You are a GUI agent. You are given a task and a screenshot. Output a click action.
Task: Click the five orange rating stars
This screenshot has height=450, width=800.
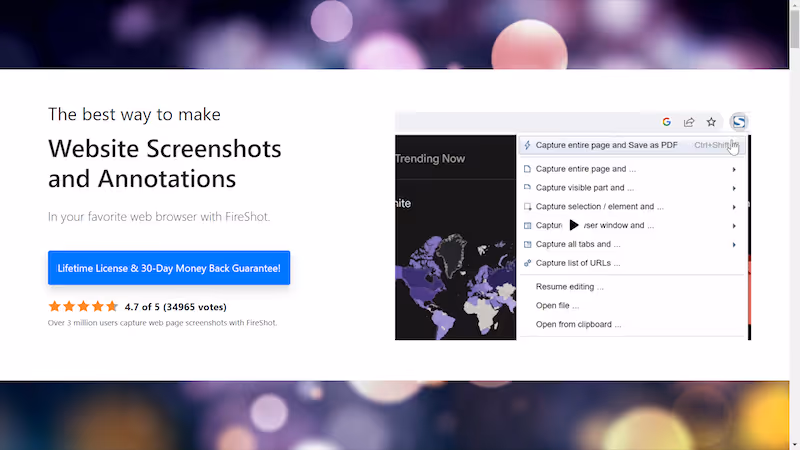83,307
